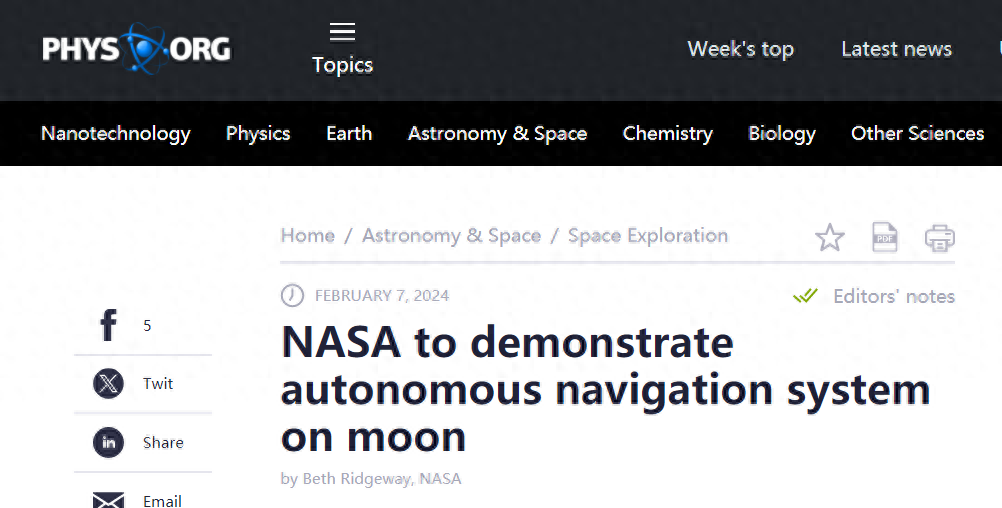This screenshot has width=1002, height=508.
Task: Bookmark article with the star icon
Action: pyautogui.click(x=829, y=238)
